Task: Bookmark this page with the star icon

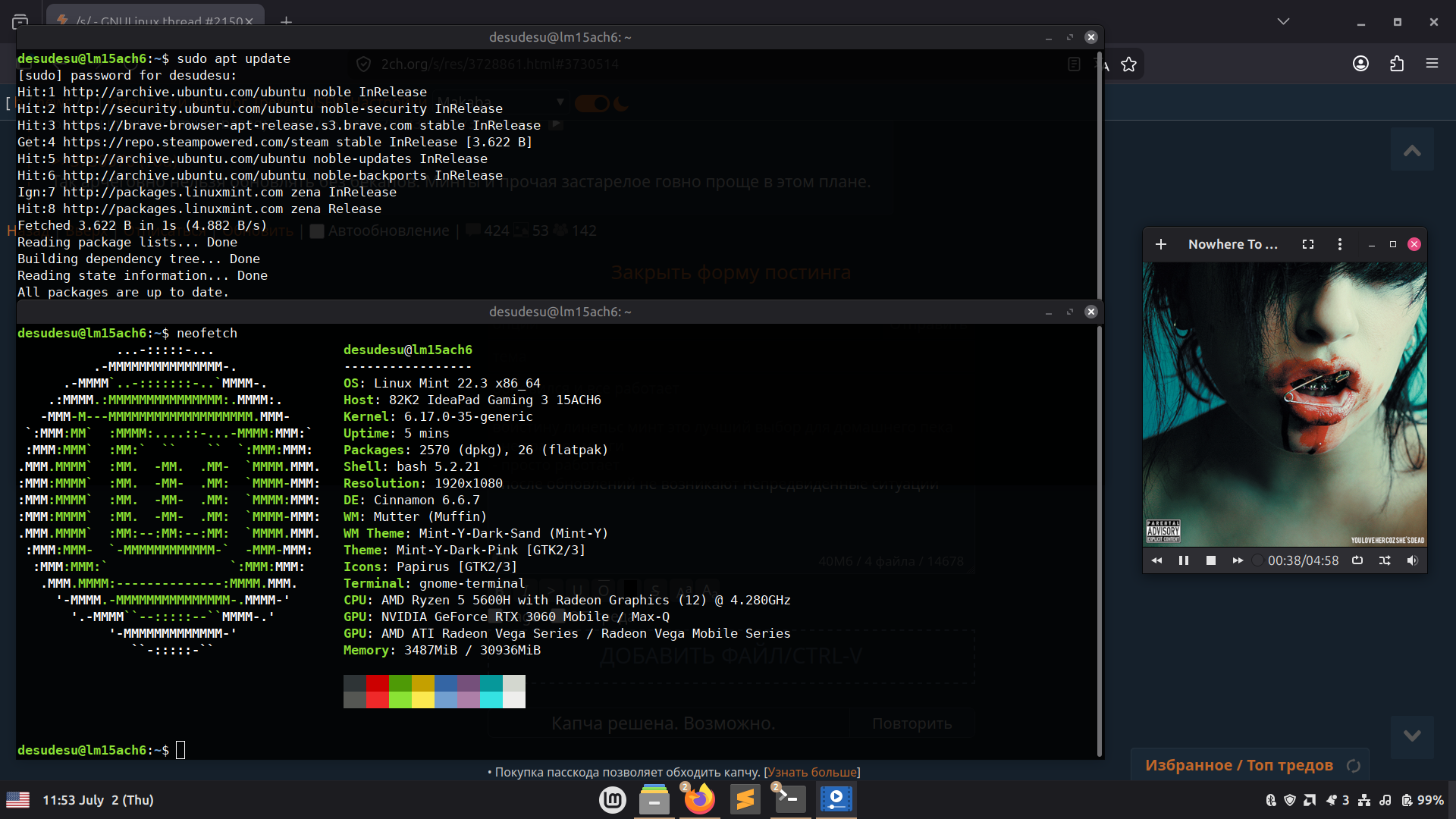Action: (1129, 64)
